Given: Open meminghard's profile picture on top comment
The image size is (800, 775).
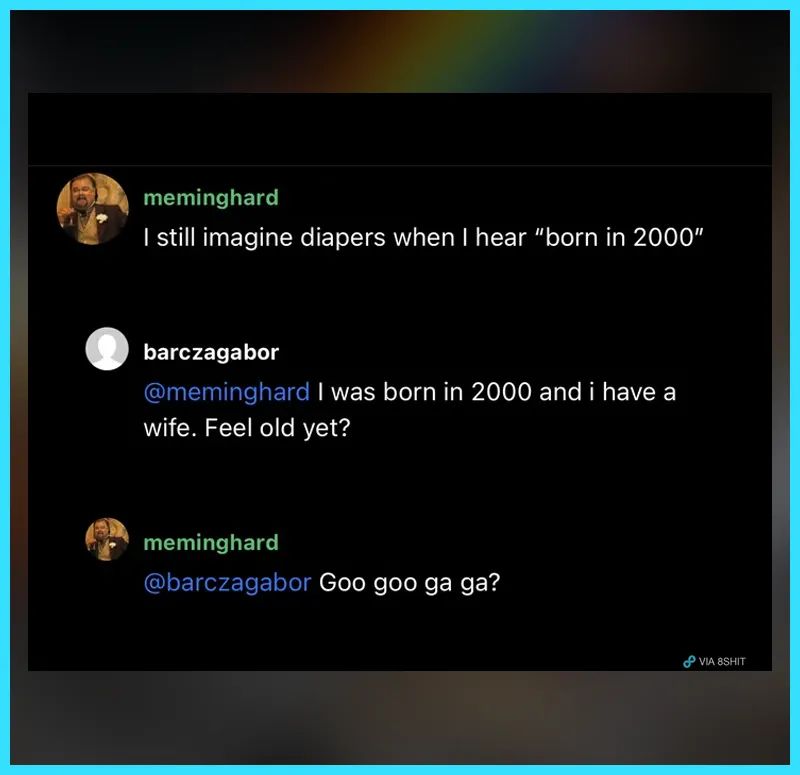Looking at the screenshot, I should pos(92,209).
